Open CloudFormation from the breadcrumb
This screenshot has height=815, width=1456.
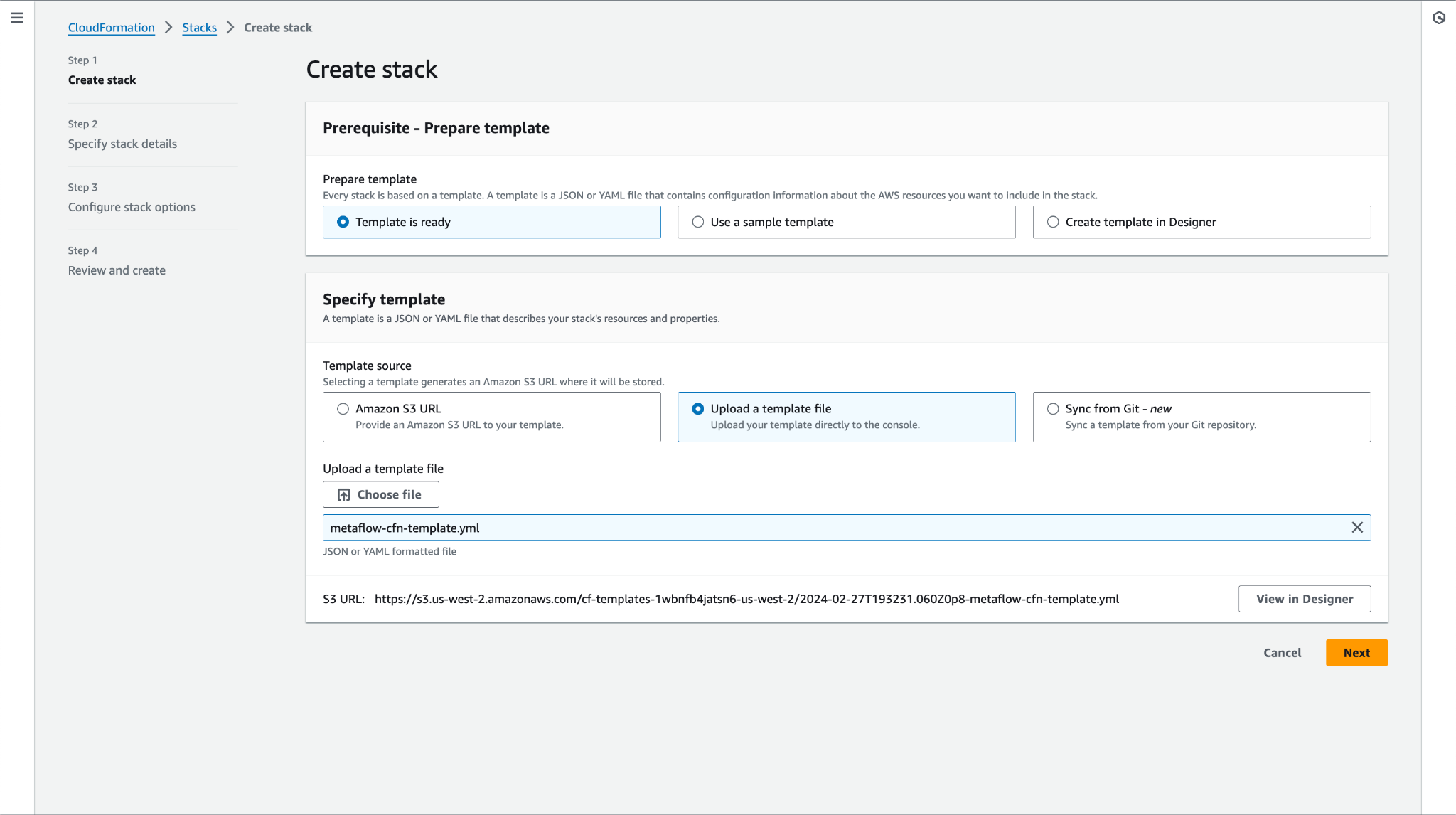coord(111,27)
